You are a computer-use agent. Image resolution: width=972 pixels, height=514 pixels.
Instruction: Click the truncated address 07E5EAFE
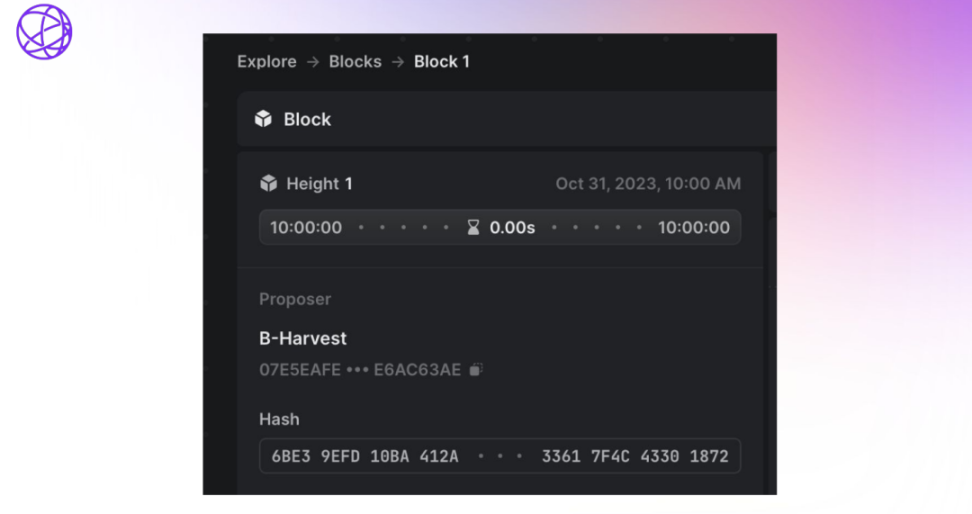pos(300,370)
